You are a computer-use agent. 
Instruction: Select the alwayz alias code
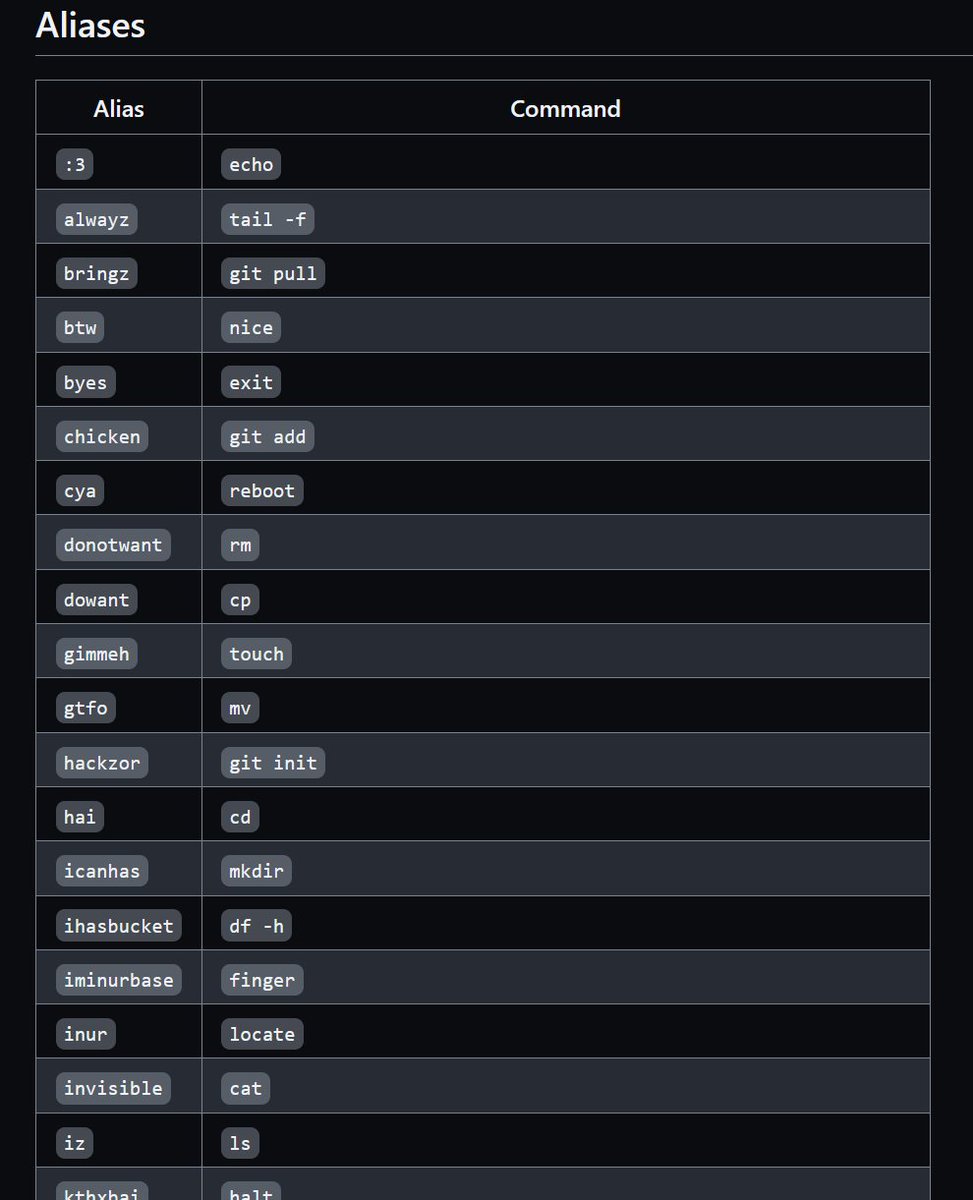pos(96,219)
